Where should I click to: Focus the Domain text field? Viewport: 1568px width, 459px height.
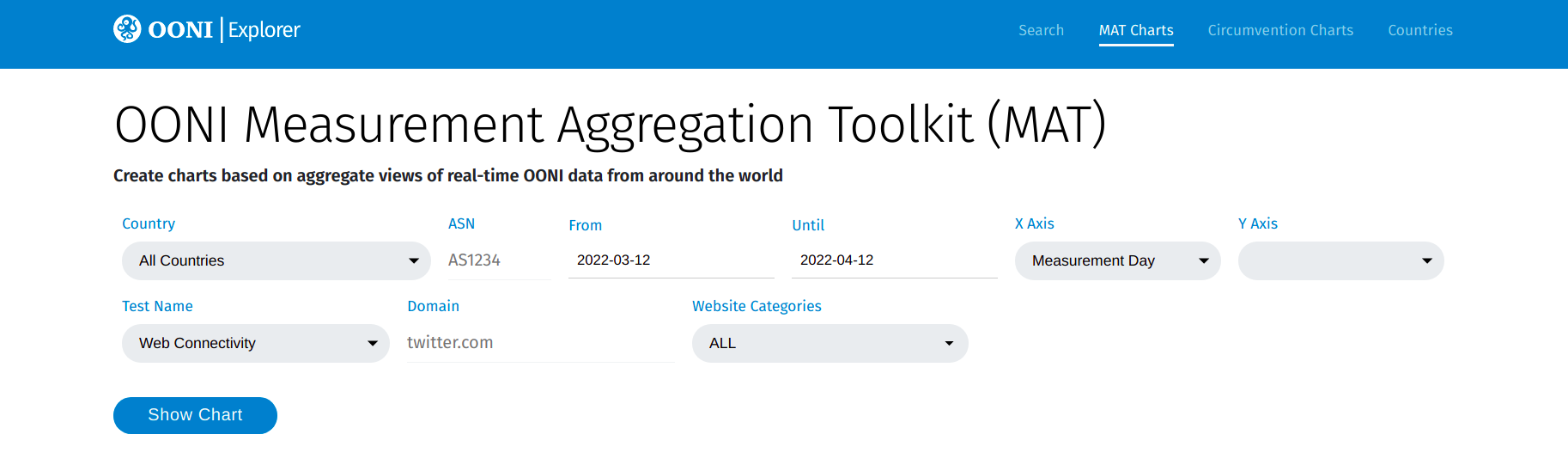tap(540, 343)
